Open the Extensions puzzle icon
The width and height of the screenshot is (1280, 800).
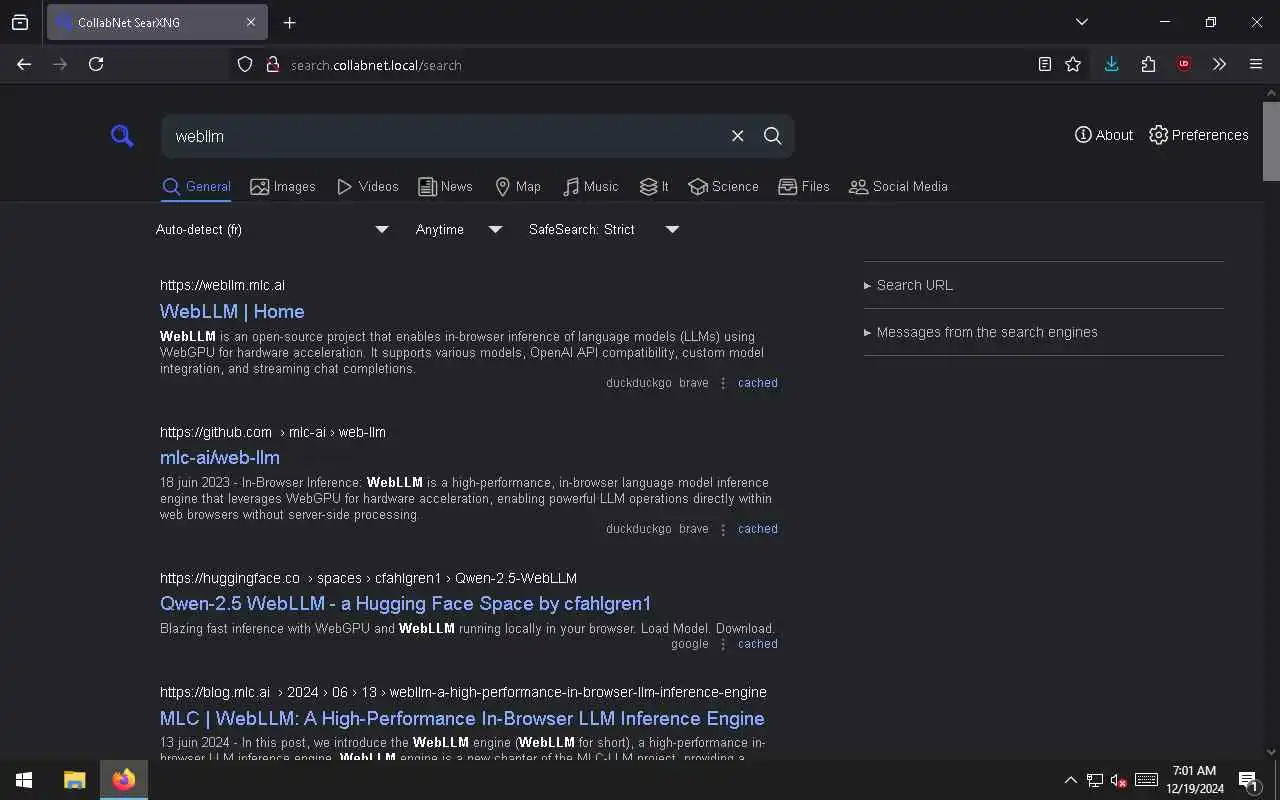1148,64
